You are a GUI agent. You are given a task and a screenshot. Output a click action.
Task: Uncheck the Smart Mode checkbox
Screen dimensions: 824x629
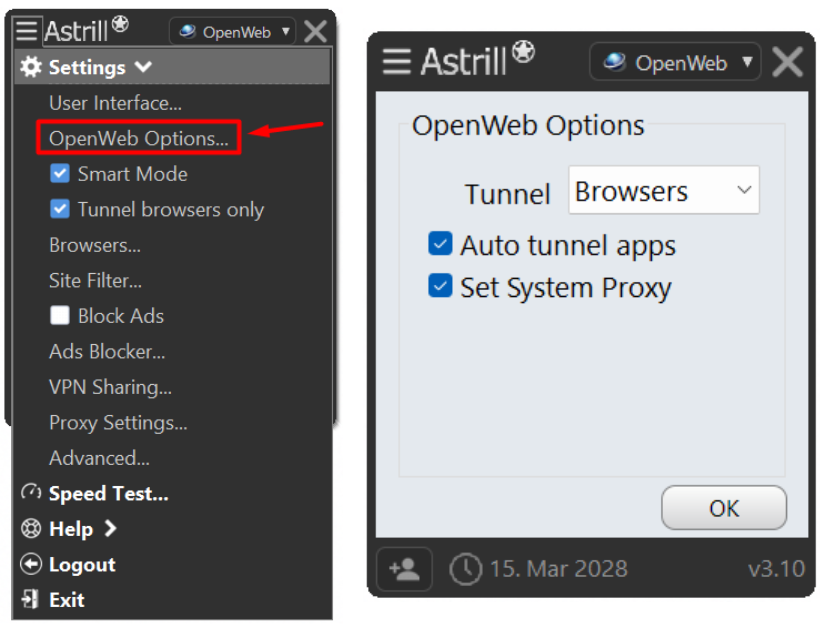pos(60,173)
